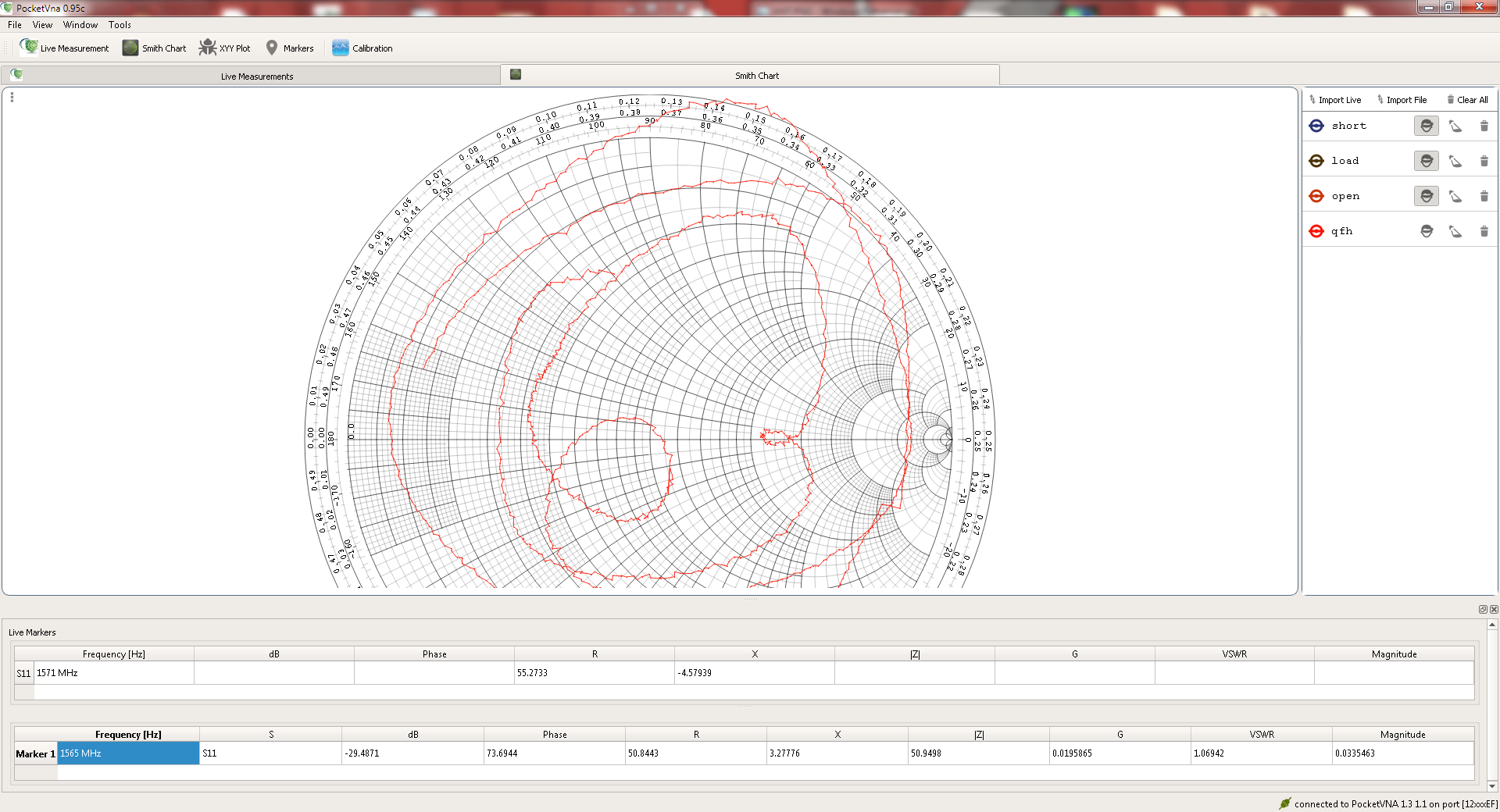1500x812 pixels.
Task: Click the clean brush icon for open
Action: pyautogui.click(x=1455, y=196)
